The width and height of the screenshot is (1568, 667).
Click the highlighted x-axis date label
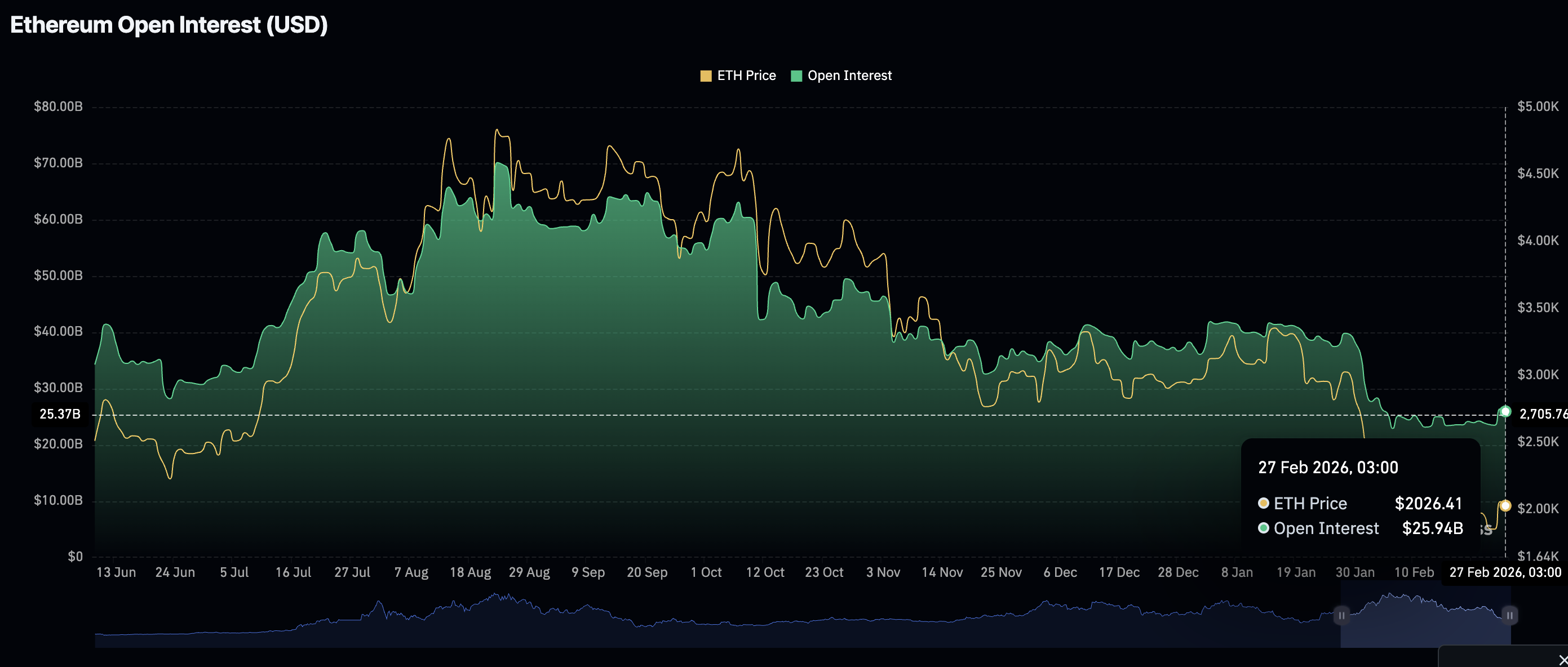pos(1504,572)
